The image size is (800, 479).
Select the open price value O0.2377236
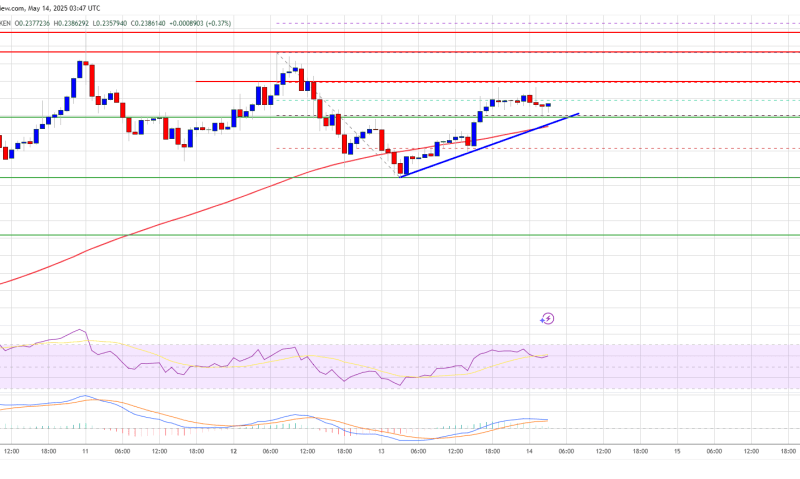(32, 23)
